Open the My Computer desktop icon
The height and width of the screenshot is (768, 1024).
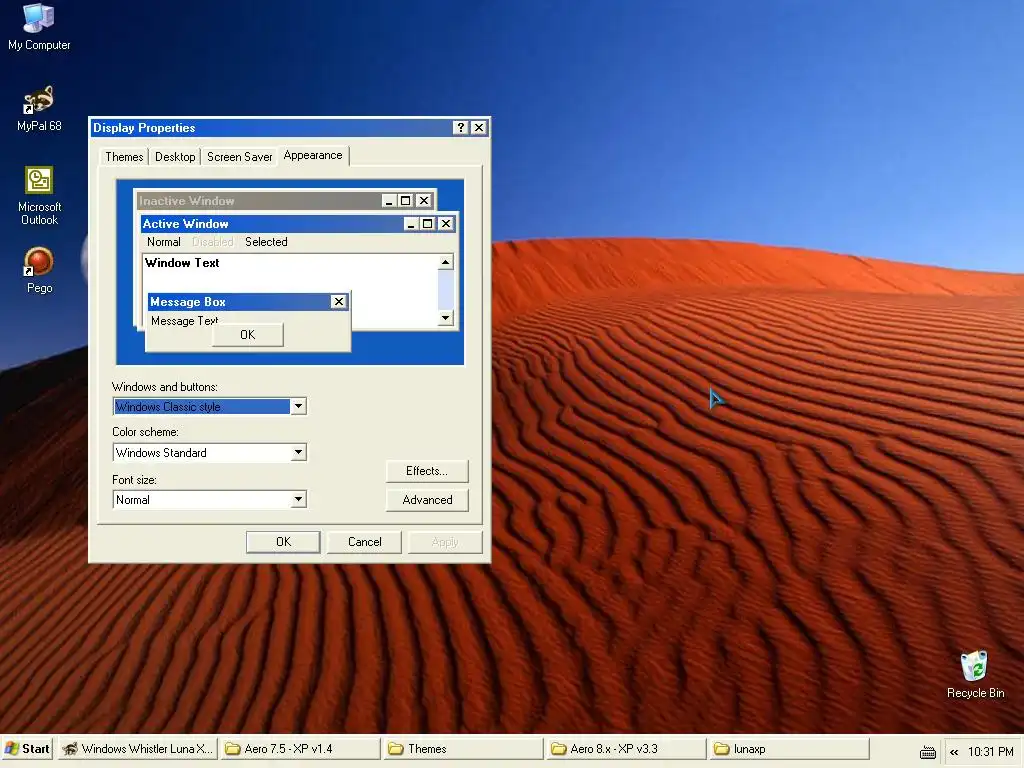coord(39,27)
